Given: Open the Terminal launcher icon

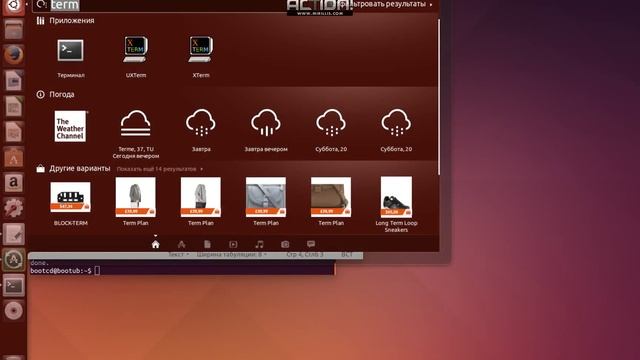Looking at the screenshot, I should coord(13,285).
